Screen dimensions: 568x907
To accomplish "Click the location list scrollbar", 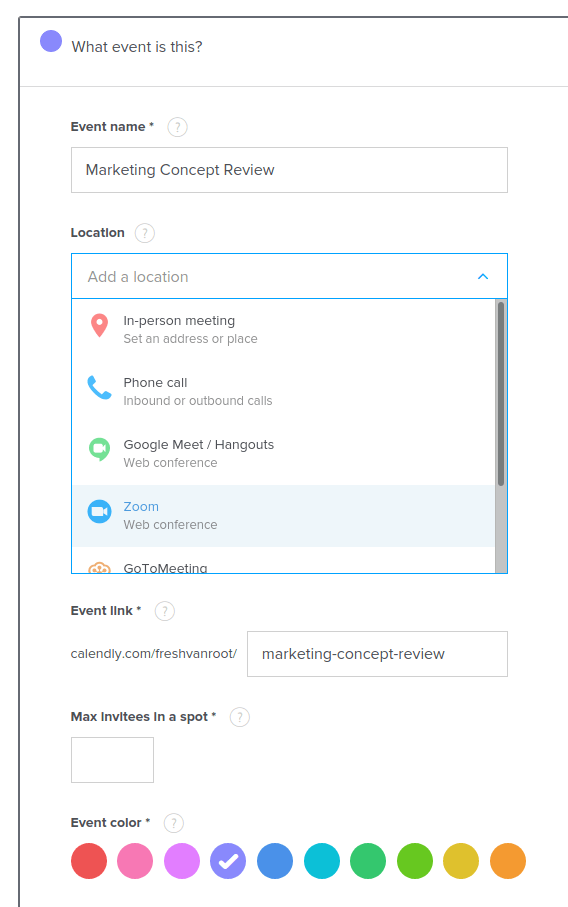I will [501, 393].
